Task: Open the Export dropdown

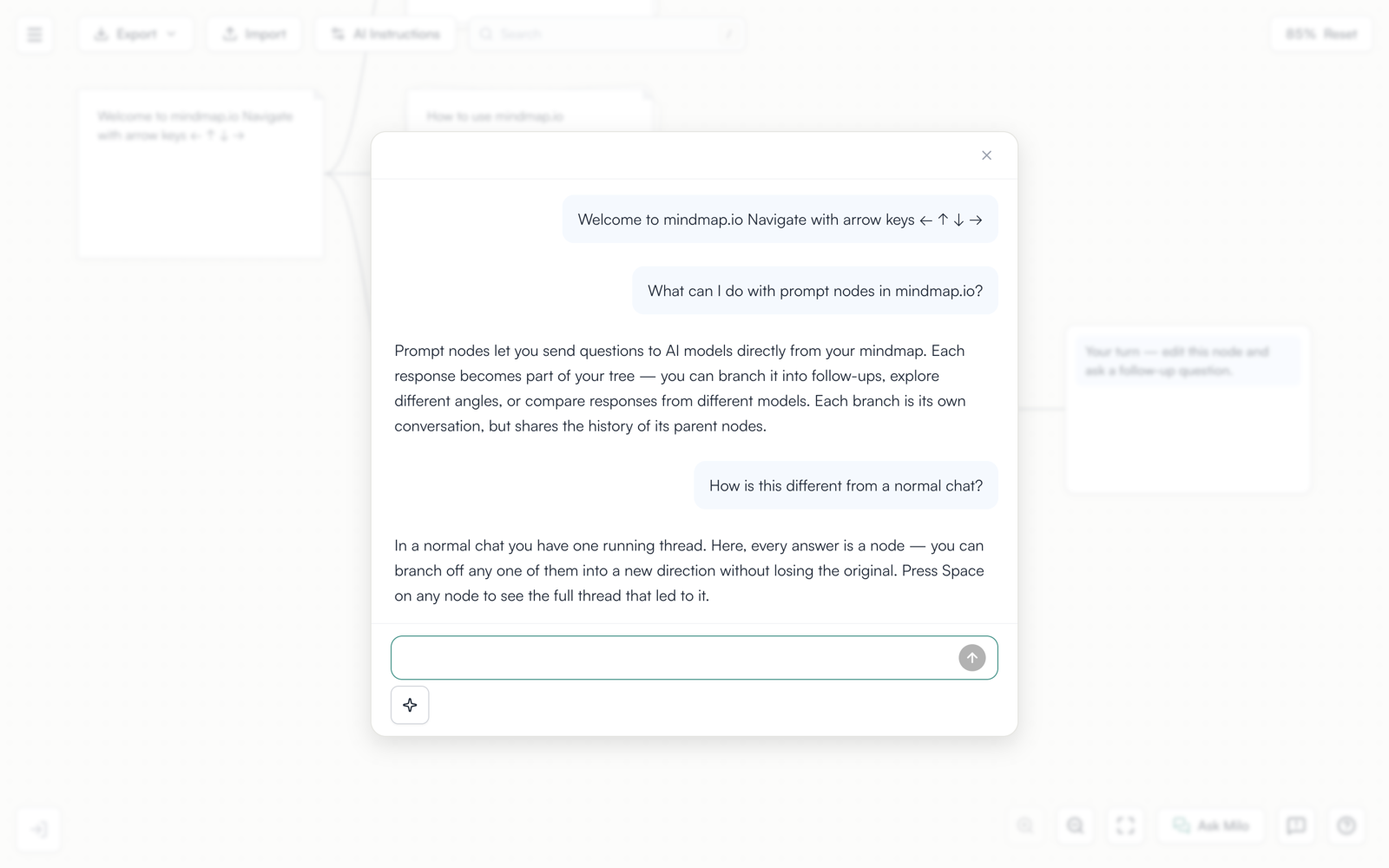Action: (135, 35)
